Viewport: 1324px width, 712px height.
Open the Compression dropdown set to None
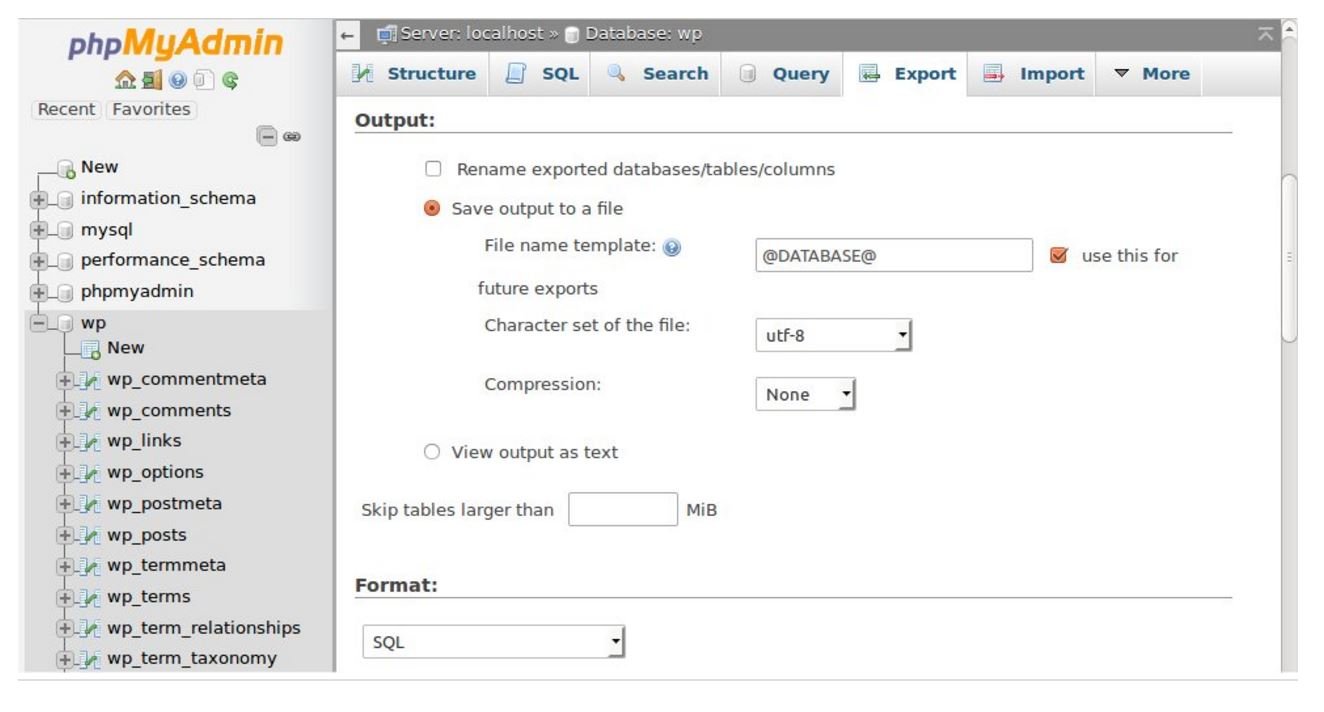pos(806,395)
